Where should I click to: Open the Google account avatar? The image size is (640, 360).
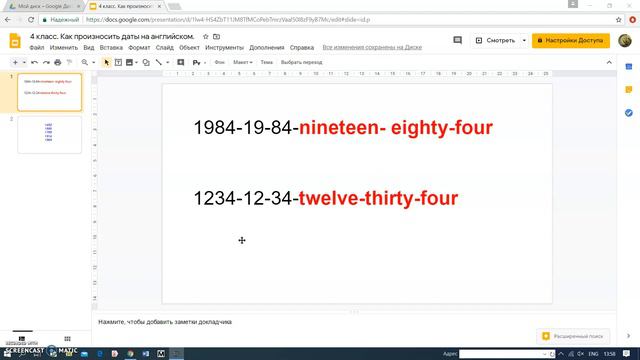[x=625, y=40]
